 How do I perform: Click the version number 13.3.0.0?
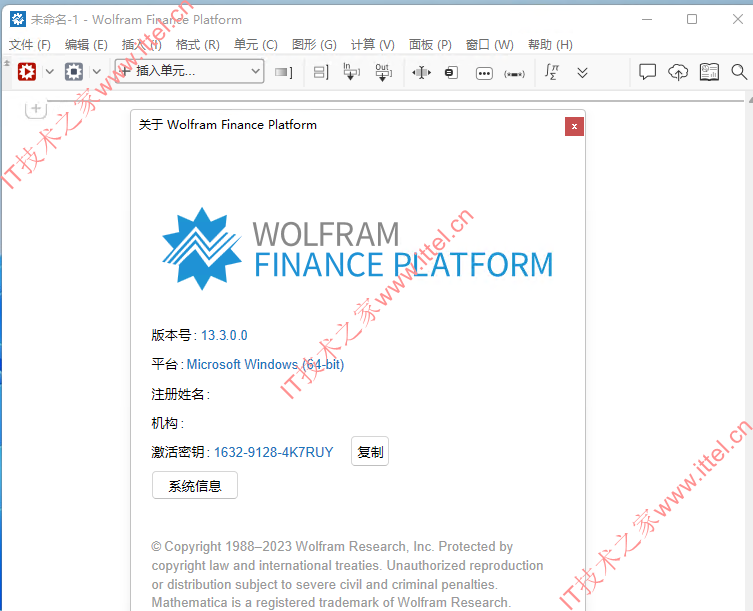click(224, 335)
